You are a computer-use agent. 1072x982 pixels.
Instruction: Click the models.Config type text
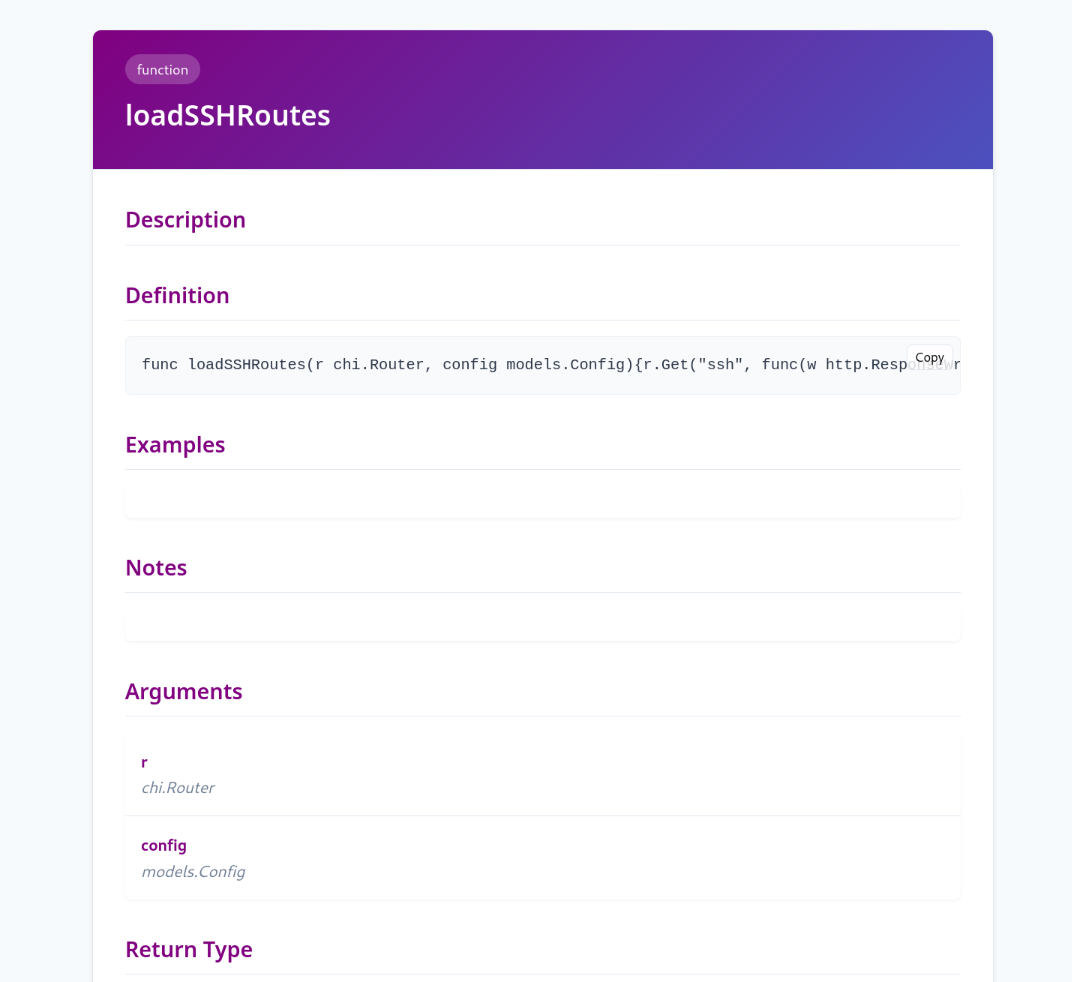[193, 872]
